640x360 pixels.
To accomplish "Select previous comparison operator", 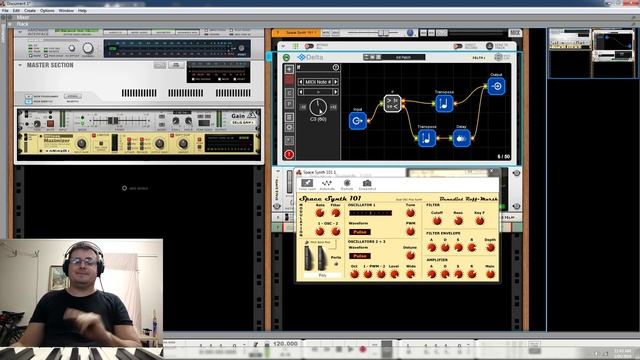I will point(301,92).
